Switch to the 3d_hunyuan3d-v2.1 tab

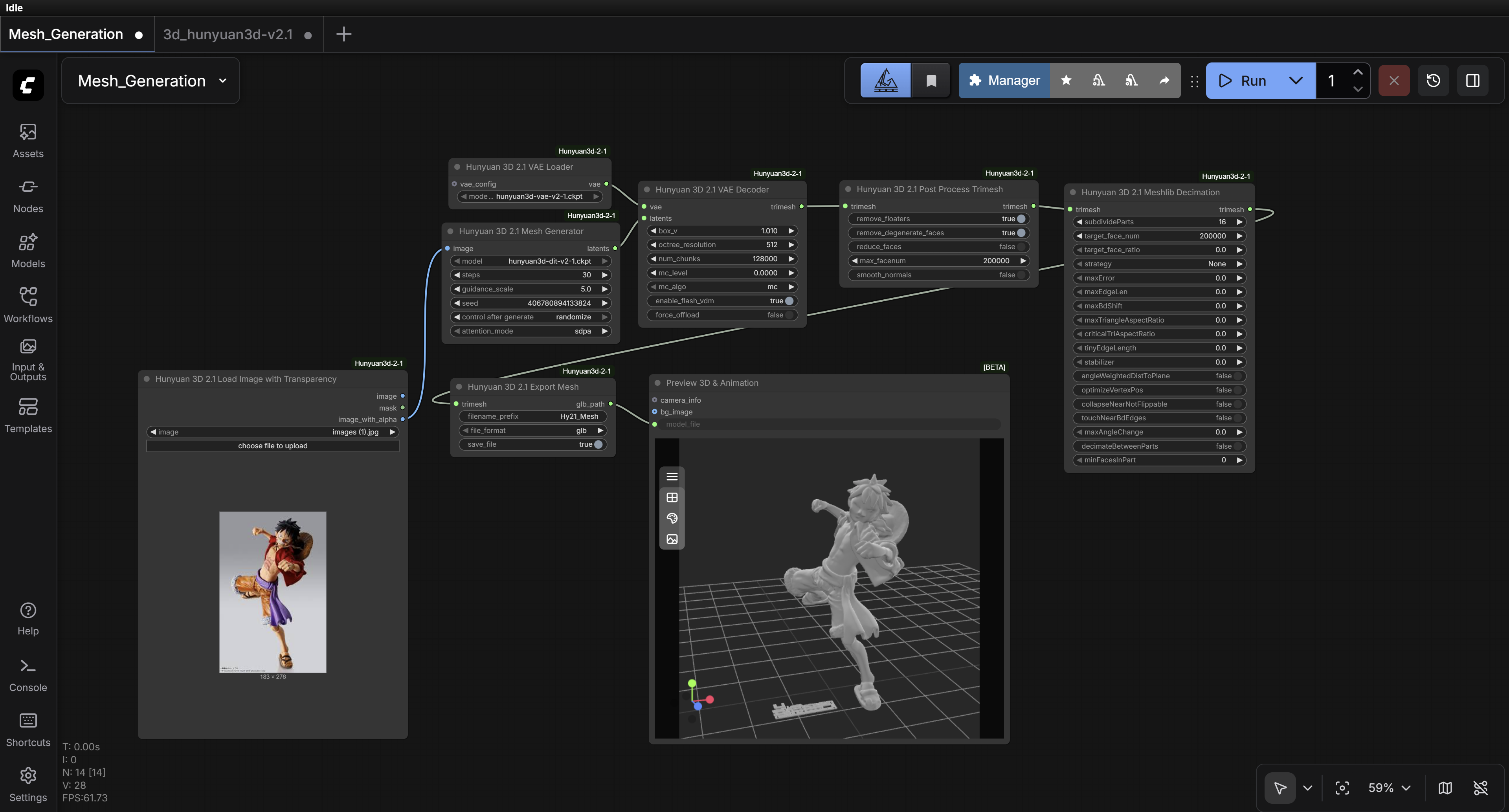coord(228,35)
